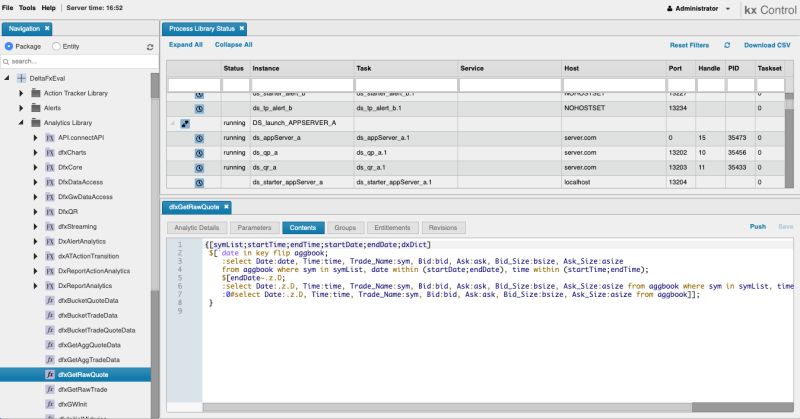Click the Analytics Library folder icon
The height and width of the screenshot is (419, 800).
(36, 123)
